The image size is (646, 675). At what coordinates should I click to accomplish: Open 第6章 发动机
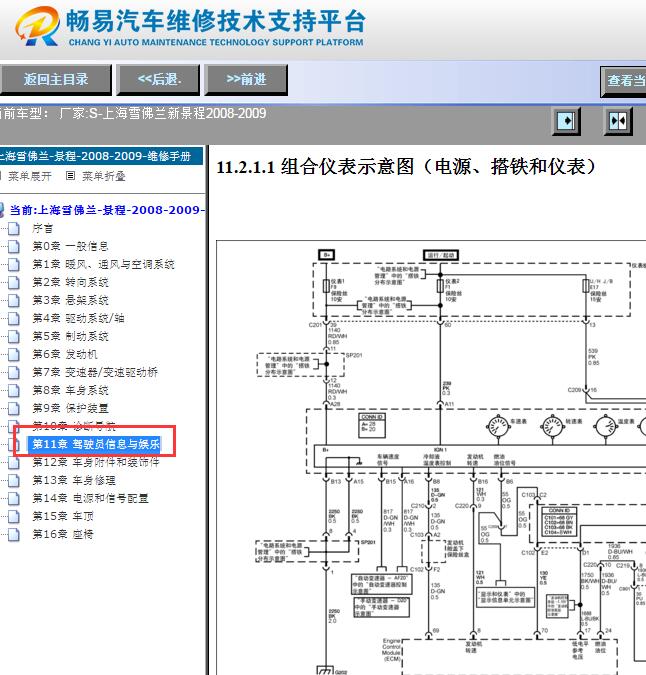(65, 354)
